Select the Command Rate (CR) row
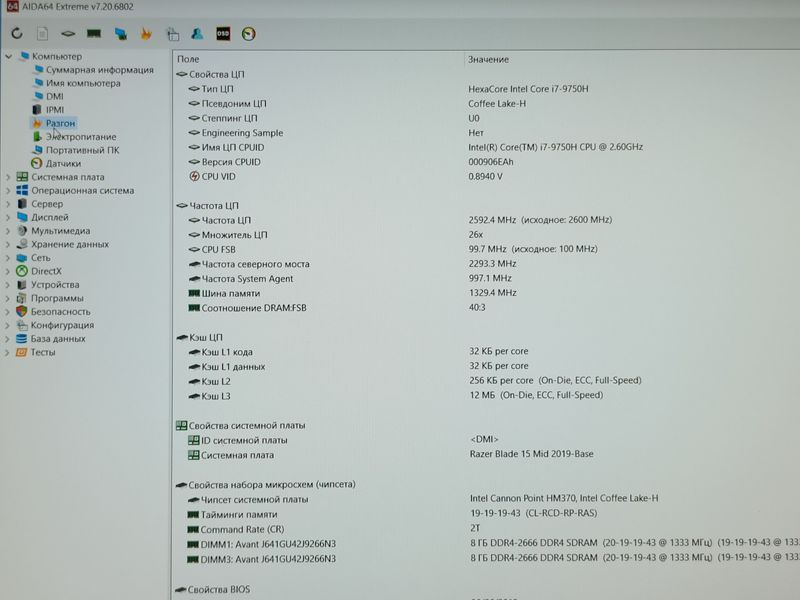The height and width of the screenshot is (600, 800). click(487, 529)
